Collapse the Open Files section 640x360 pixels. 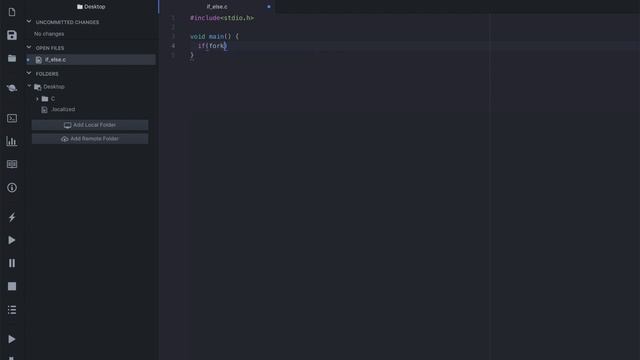click(x=29, y=48)
